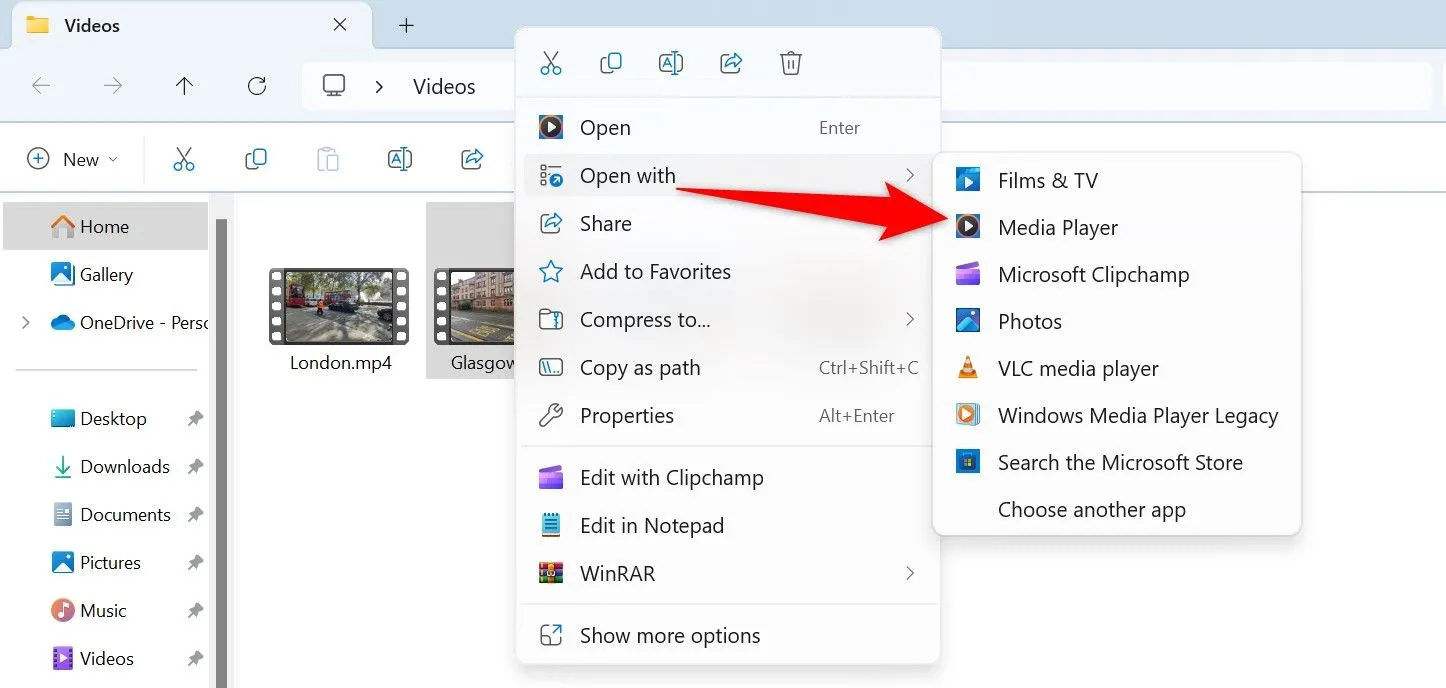Open a new tab with the plus button
Image resolution: width=1446 pixels, height=688 pixels.
coord(406,26)
